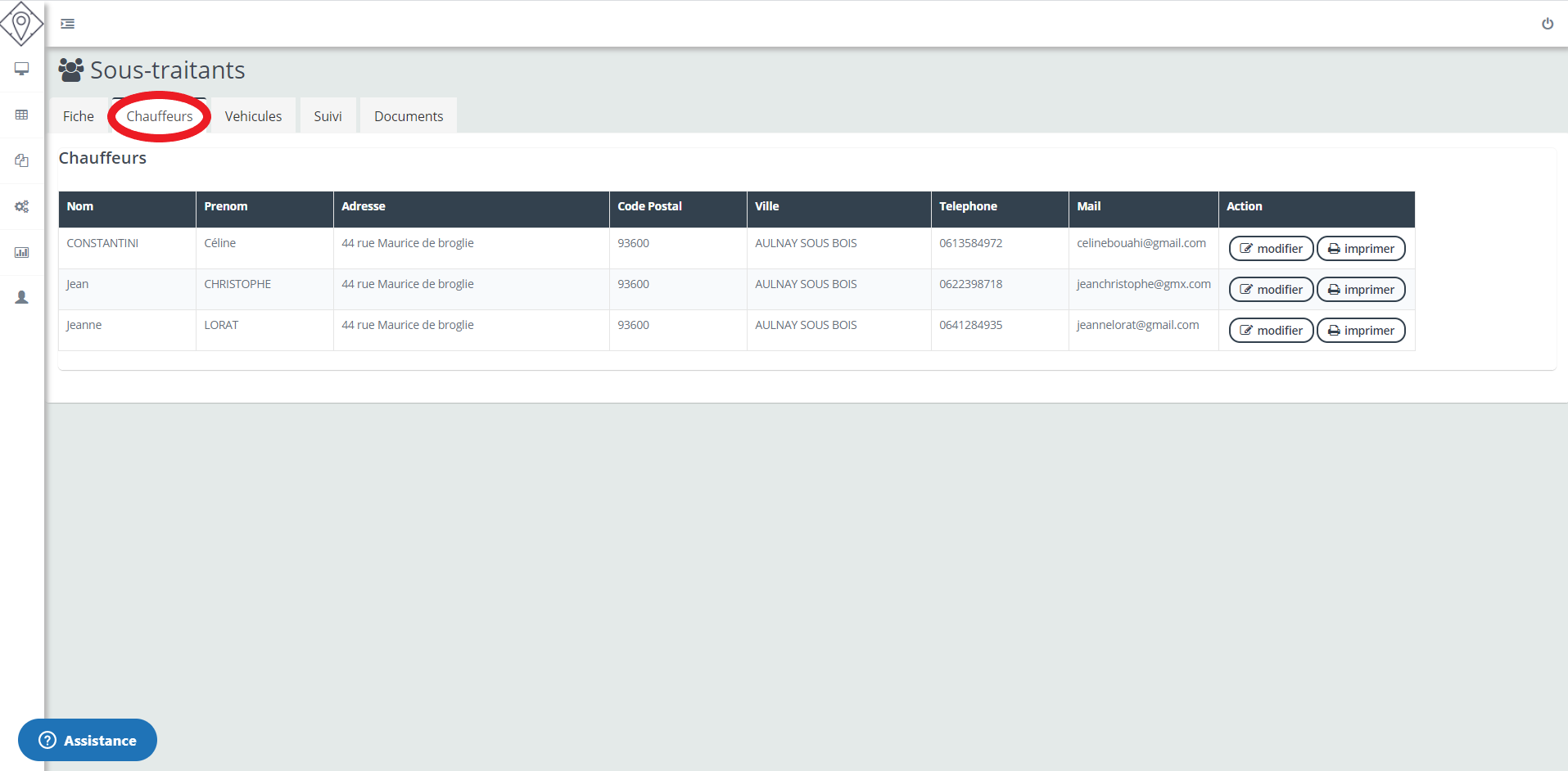Viewport: 1568px width, 771px height.
Task: Toggle the sidebar menu icon
Action: (68, 24)
